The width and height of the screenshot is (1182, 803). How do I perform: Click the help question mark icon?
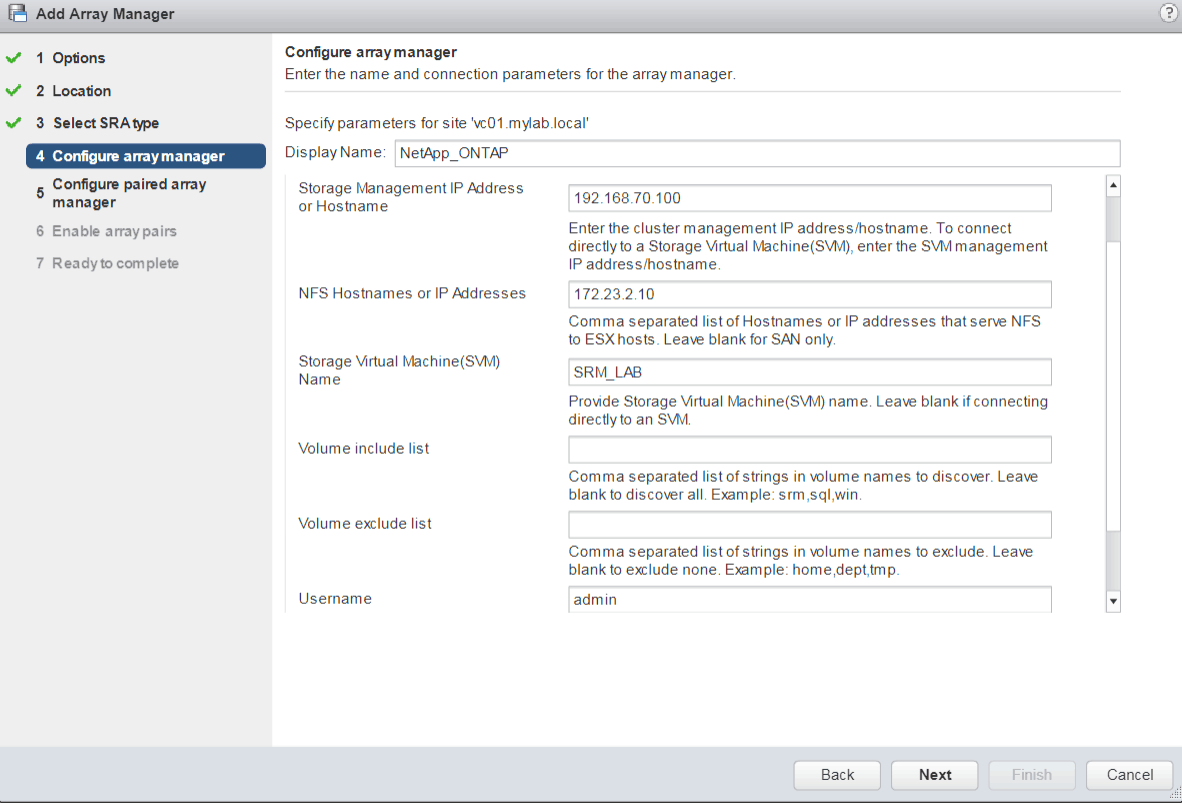1167,13
